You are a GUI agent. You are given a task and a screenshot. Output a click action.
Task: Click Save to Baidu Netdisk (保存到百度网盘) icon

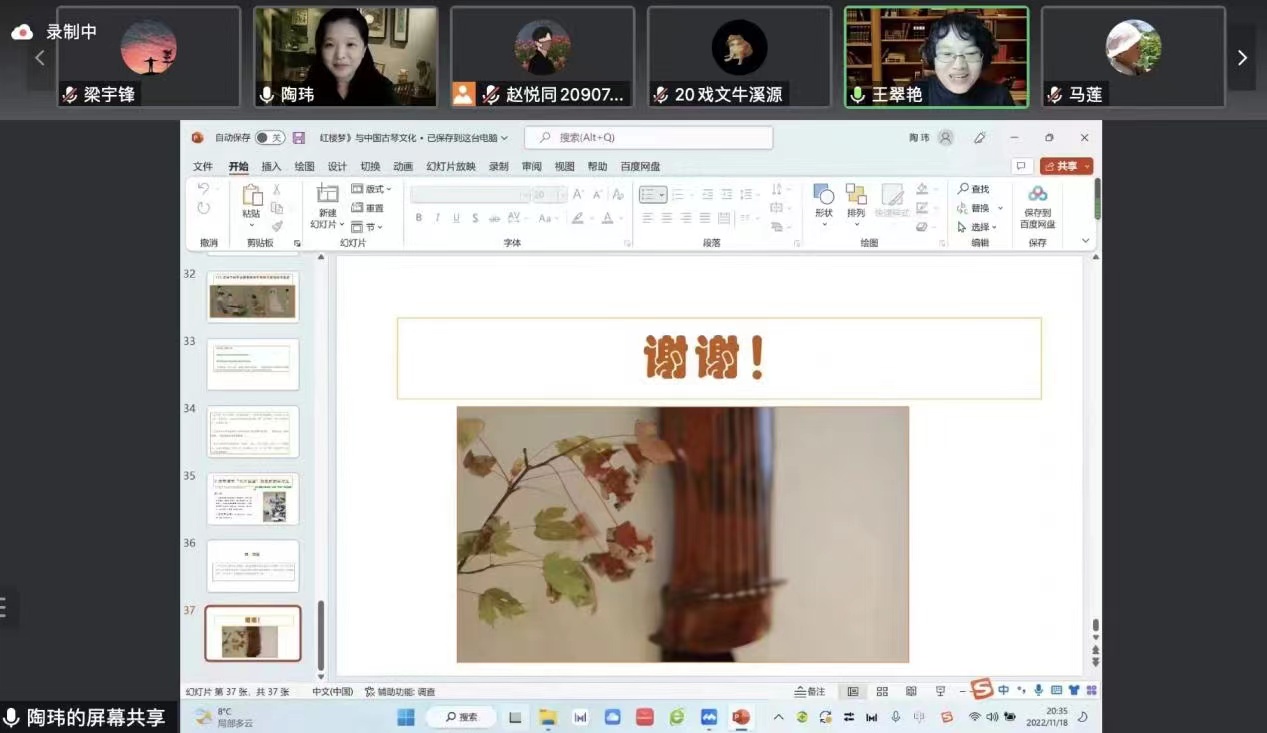pyautogui.click(x=1038, y=194)
